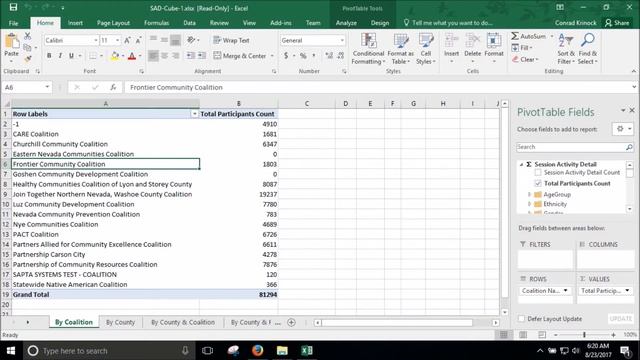Expand the Ethnicity field folder
This screenshot has width=640, height=360.
529,204
